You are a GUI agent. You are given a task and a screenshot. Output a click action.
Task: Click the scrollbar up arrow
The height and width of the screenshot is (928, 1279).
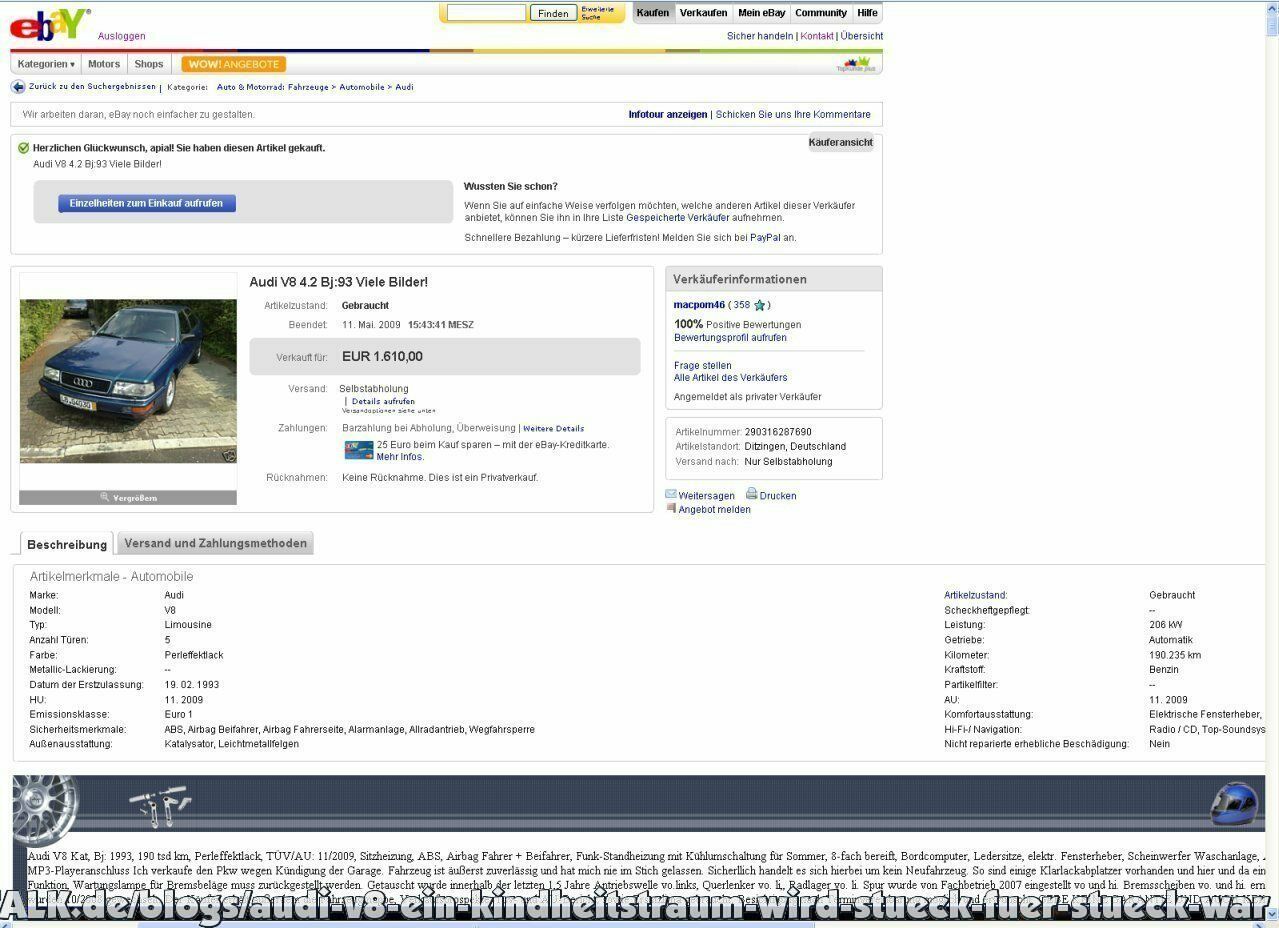pos(1272,7)
